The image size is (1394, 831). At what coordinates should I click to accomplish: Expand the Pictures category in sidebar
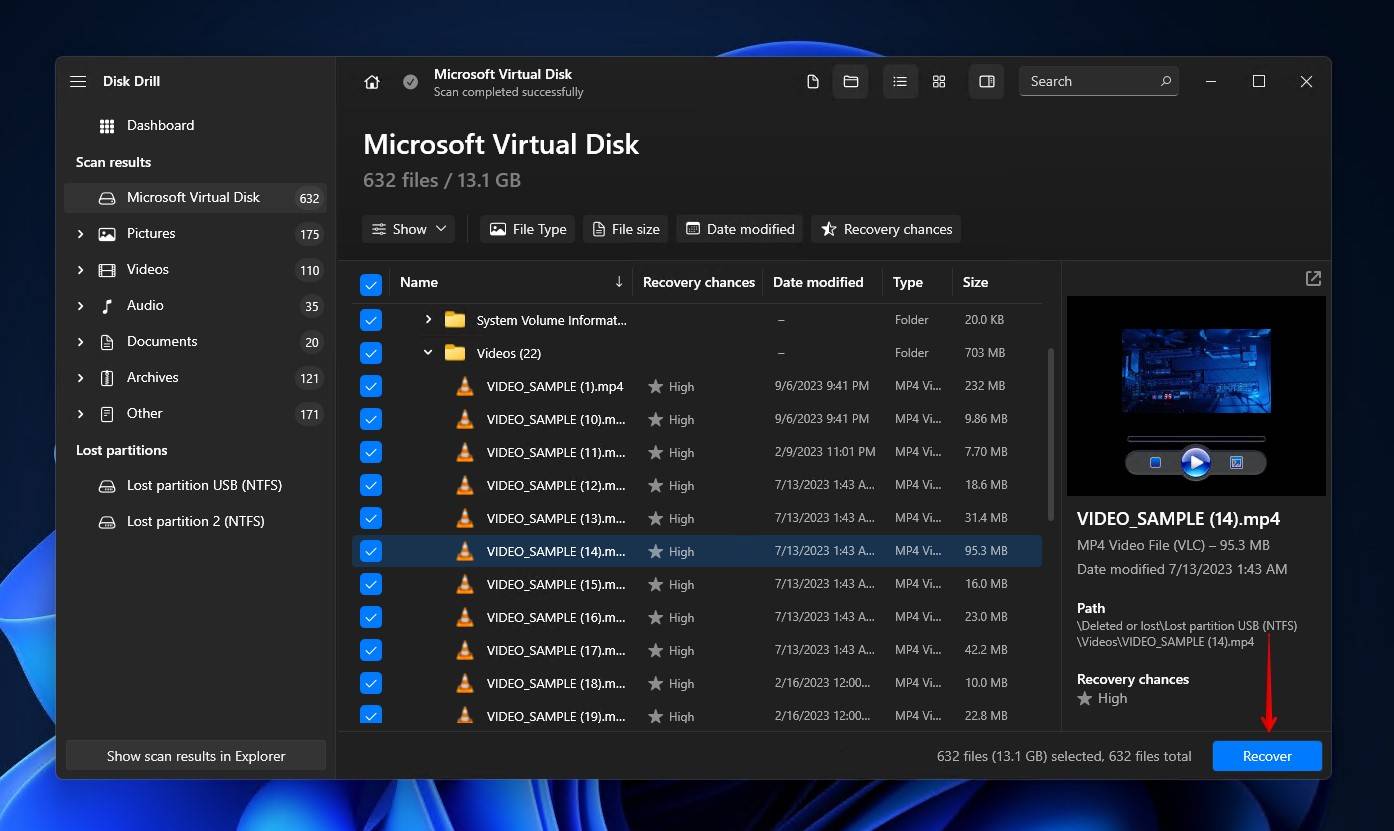[x=80, y=234]
